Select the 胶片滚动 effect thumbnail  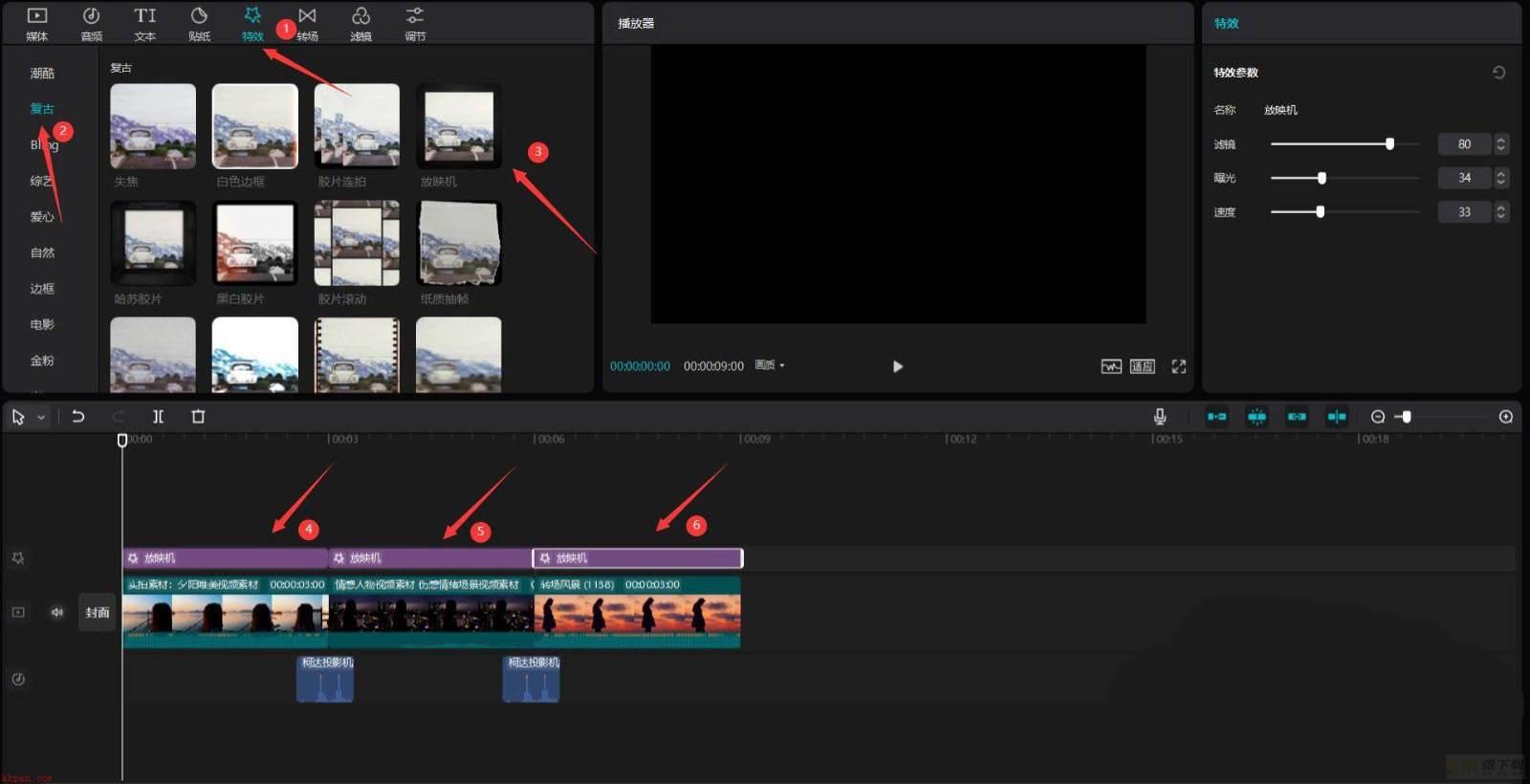(357, 243)
